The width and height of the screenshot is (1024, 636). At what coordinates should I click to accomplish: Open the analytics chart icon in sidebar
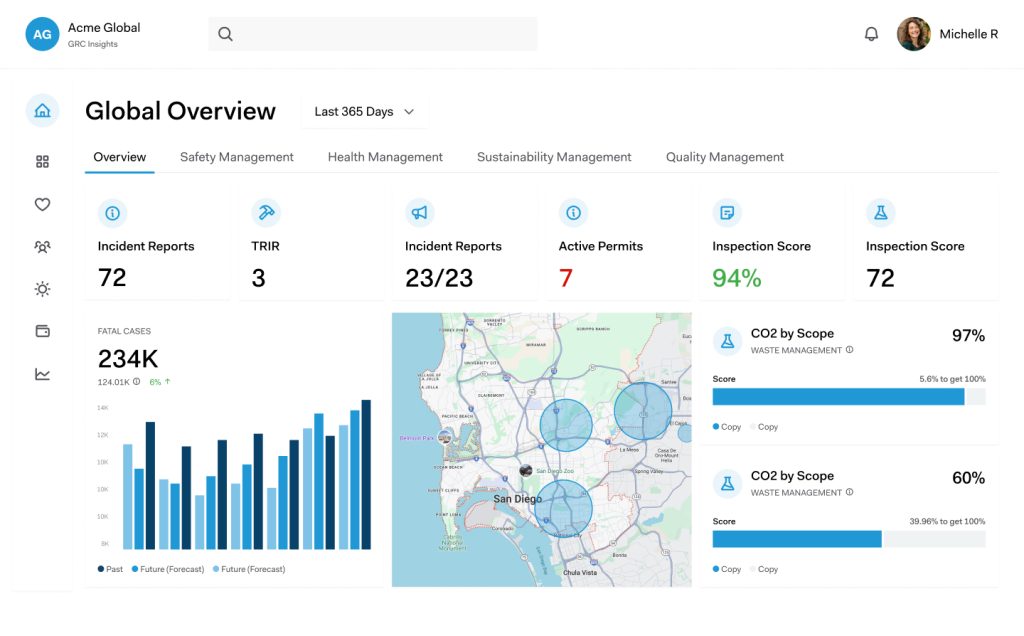click(x=42, y=373)
